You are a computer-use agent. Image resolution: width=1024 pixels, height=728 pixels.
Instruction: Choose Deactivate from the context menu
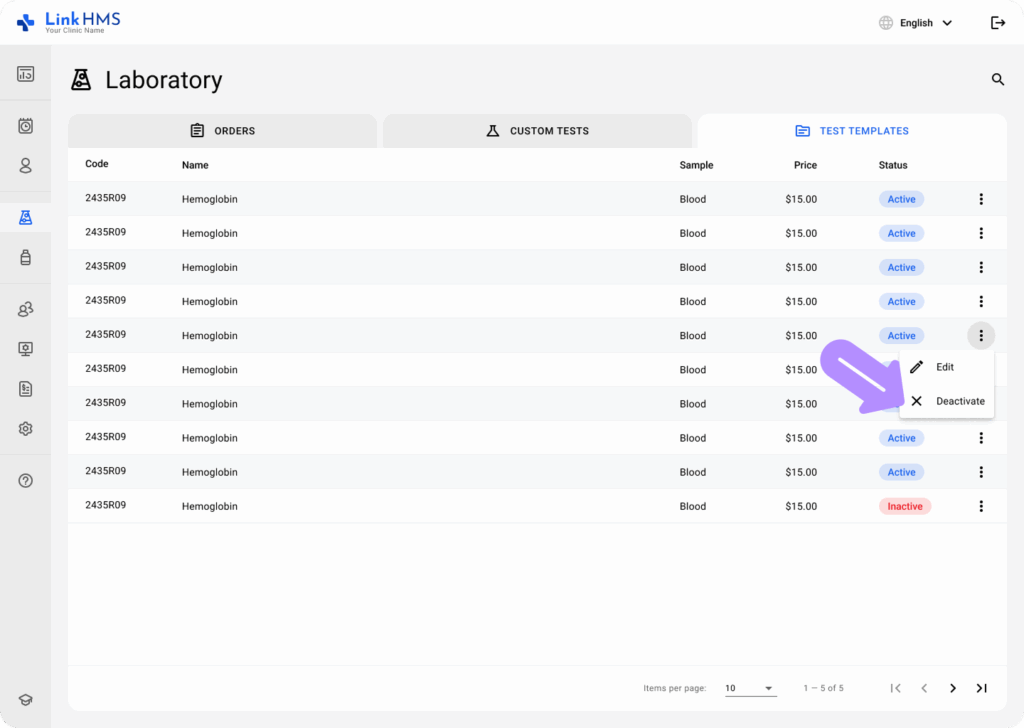tap(946, 401)
